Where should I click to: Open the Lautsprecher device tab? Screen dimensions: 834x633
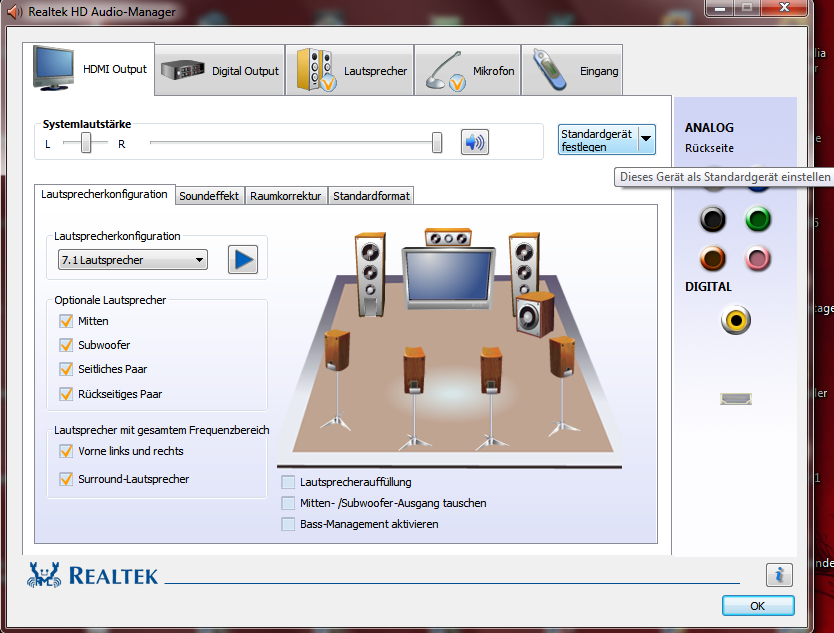(x=349, y=70)
